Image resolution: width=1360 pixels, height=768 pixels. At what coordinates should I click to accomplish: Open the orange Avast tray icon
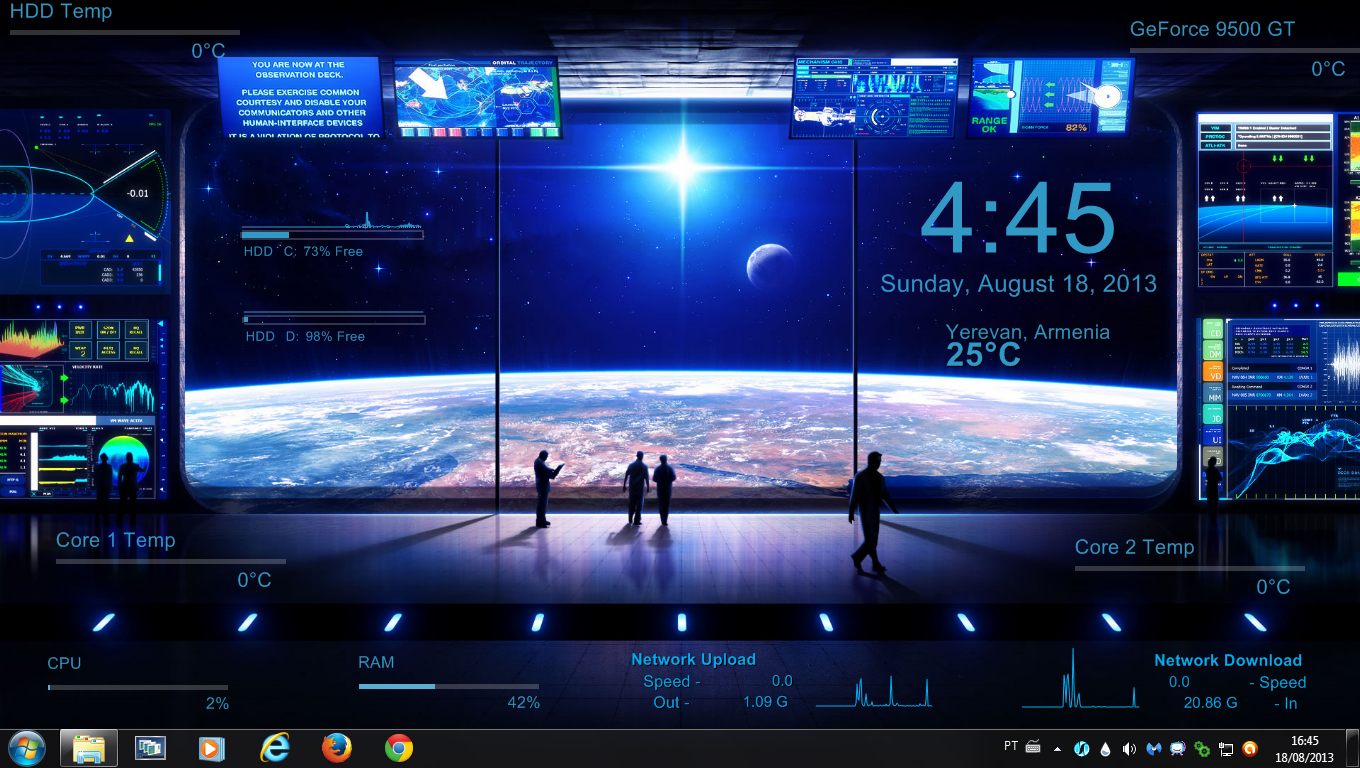tap(1250, 748)
